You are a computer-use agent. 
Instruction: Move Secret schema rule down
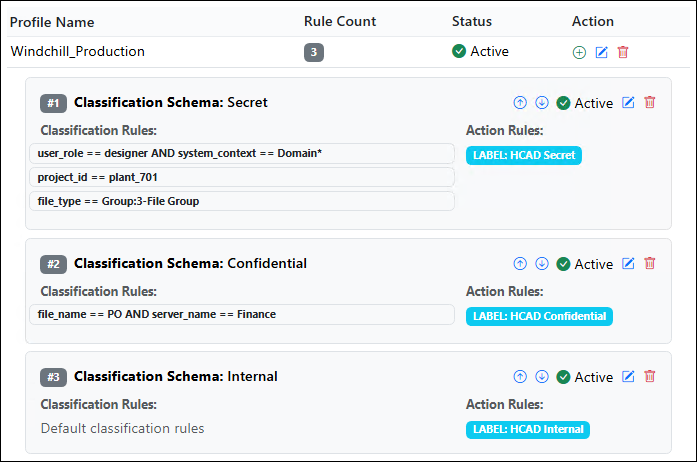(x=541, y=103)
